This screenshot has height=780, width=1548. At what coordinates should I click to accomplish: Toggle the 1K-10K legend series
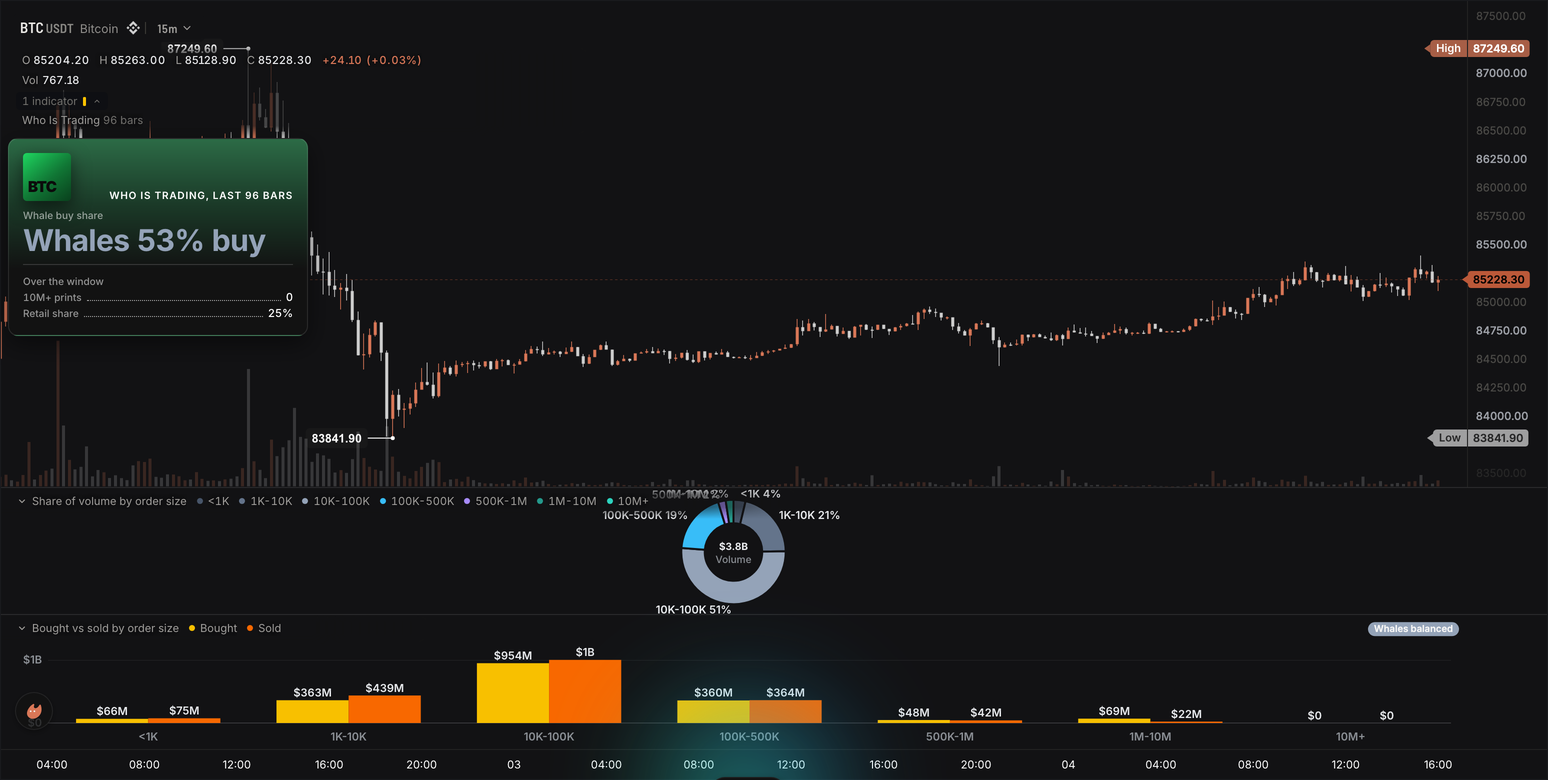pos(265,501)
